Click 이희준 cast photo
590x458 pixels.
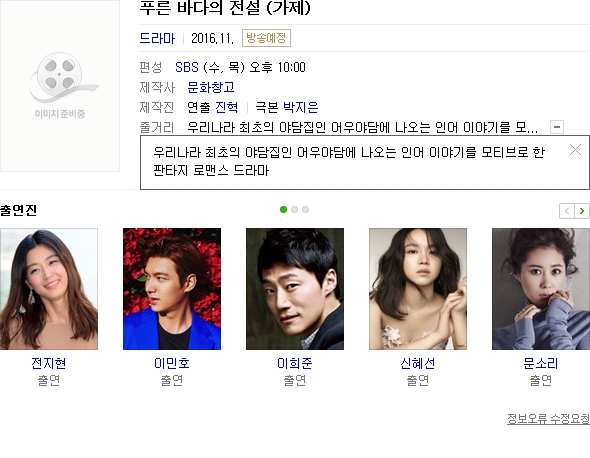[295, 289]
